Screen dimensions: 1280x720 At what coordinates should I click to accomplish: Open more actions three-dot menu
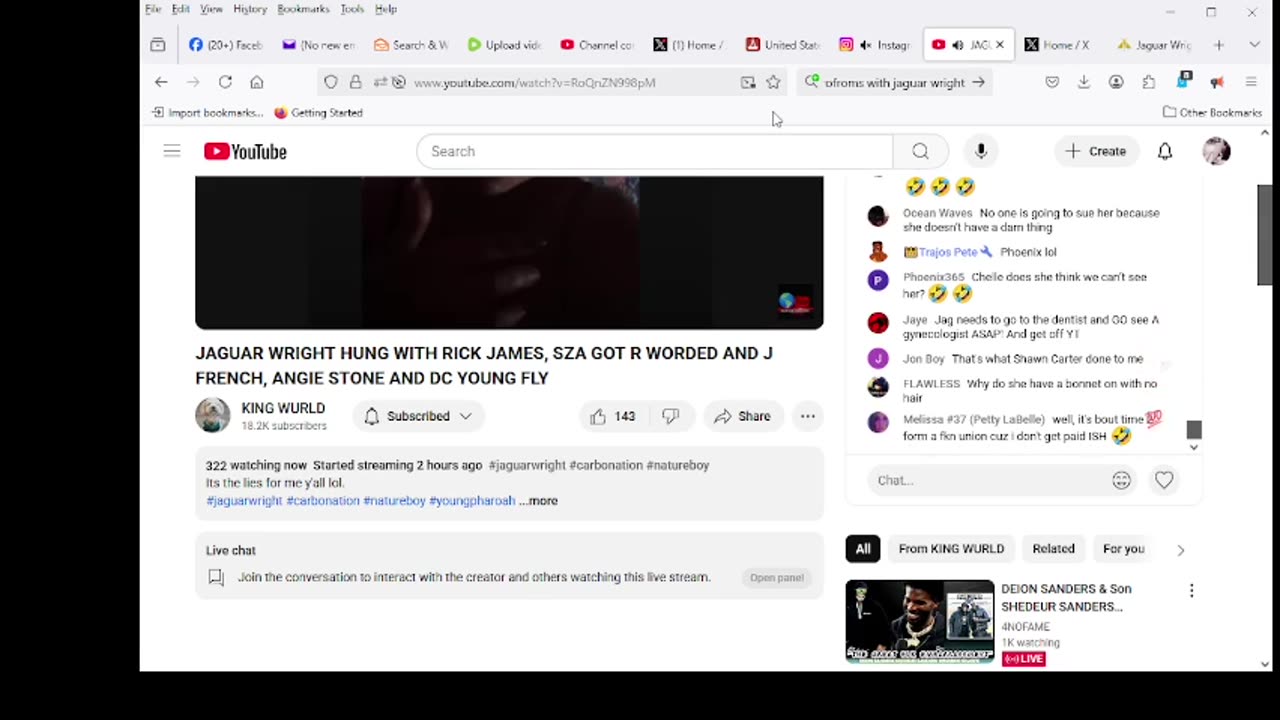[x=807, y=416]
